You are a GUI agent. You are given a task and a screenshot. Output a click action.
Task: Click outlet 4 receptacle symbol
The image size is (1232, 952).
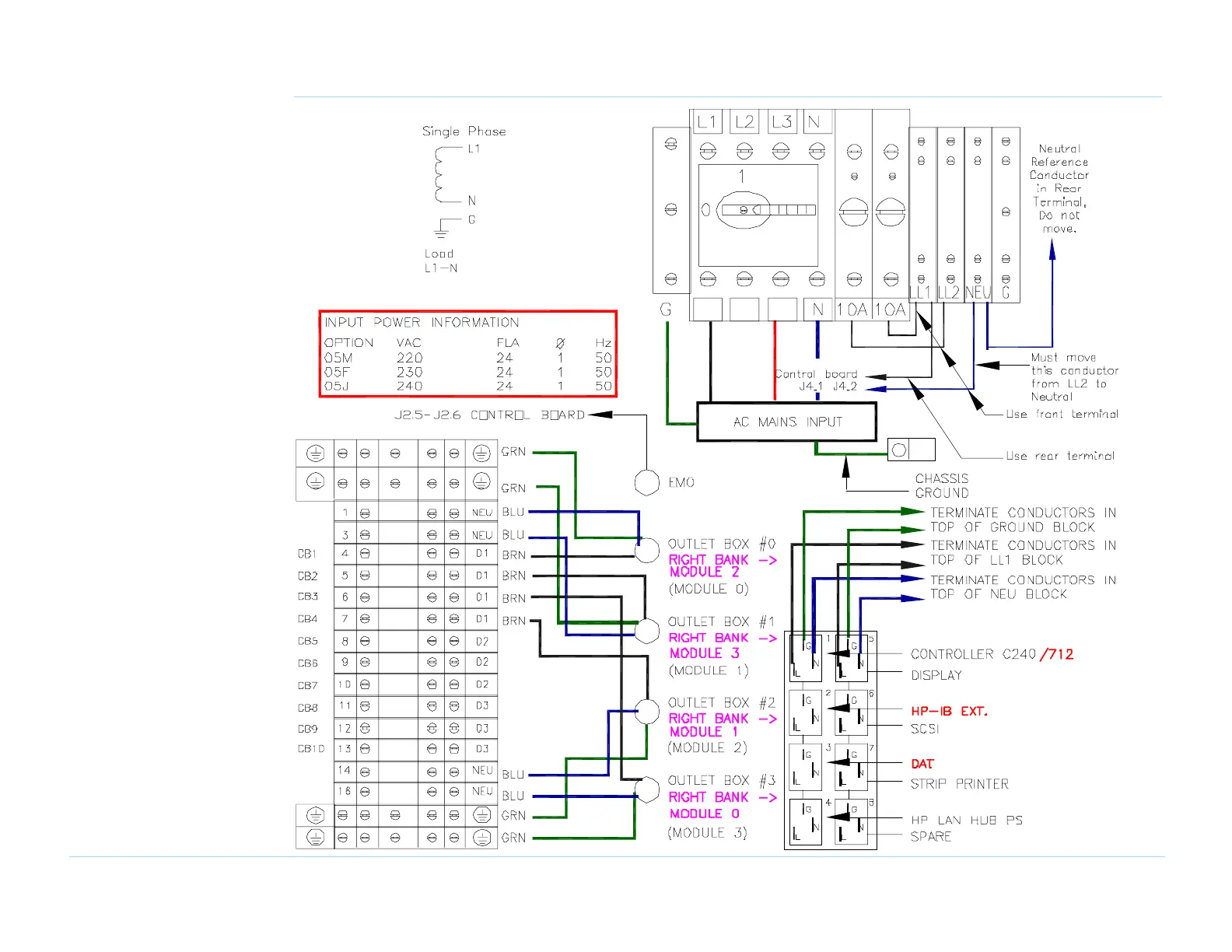click(806, 821)
